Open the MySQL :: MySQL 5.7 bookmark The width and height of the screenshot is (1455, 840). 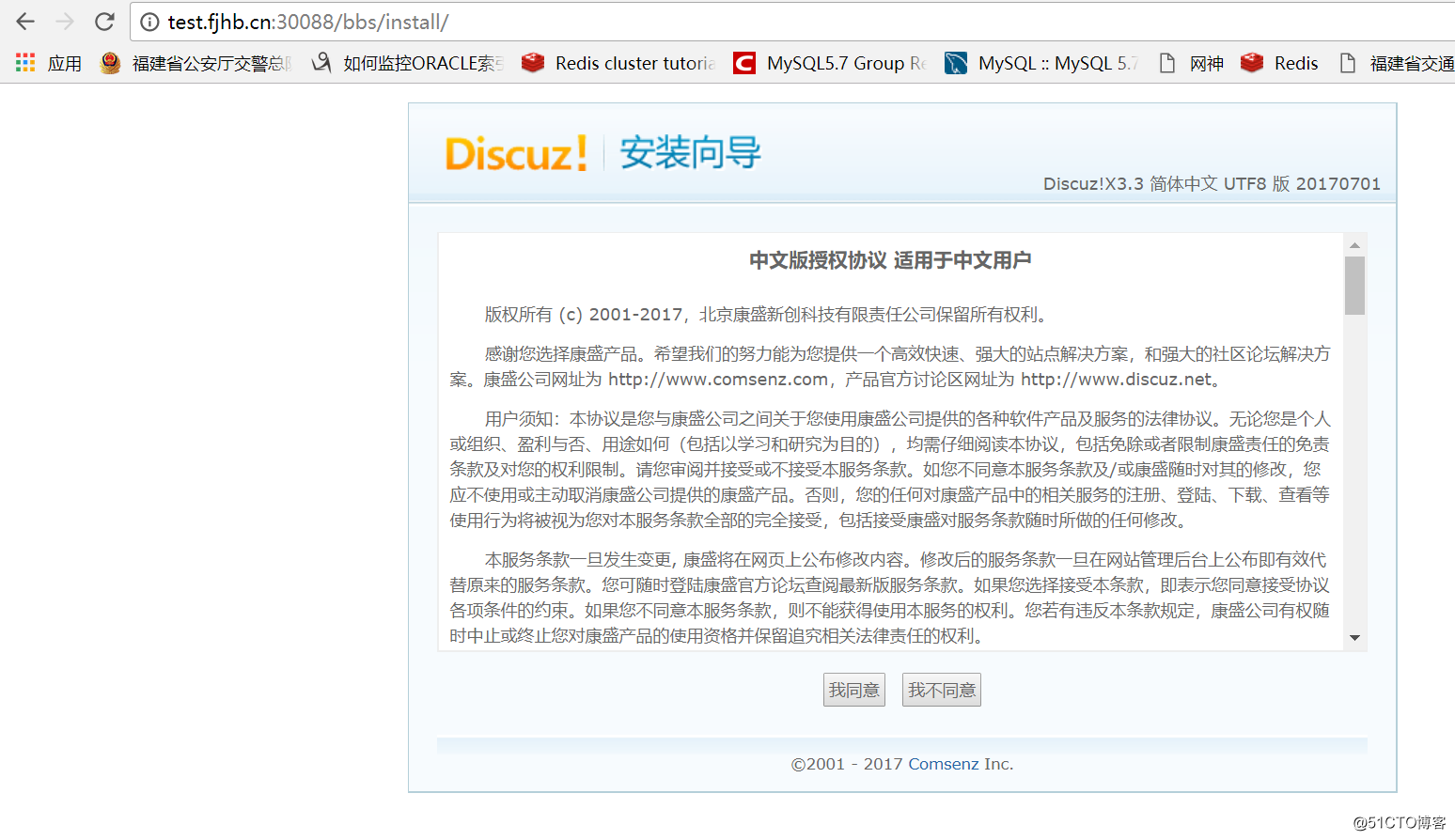(x=1042, y=63)
